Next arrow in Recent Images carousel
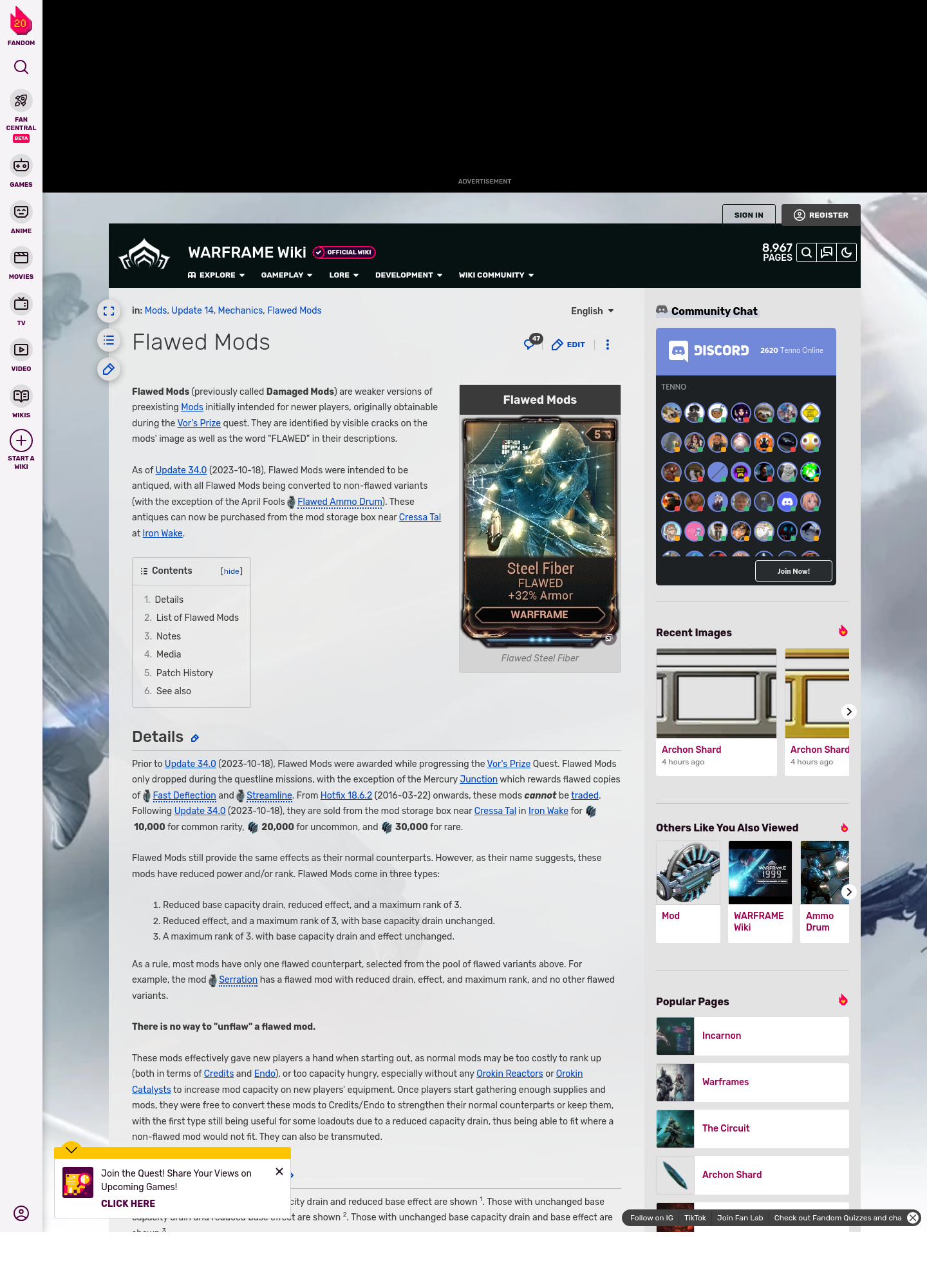Screen dimensions: 927x1288 pyautogui.click(x=849, y=712)
